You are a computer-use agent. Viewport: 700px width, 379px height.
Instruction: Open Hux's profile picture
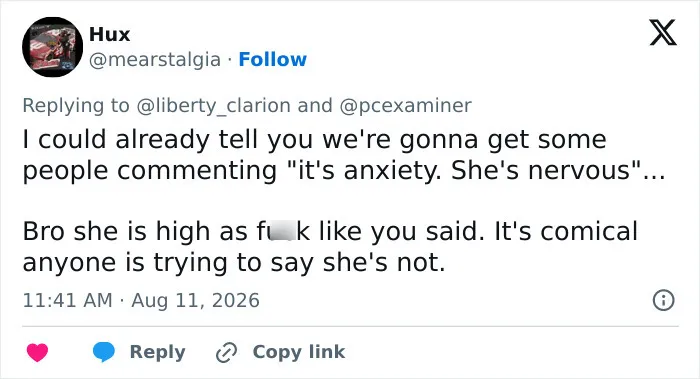[52, 47]
